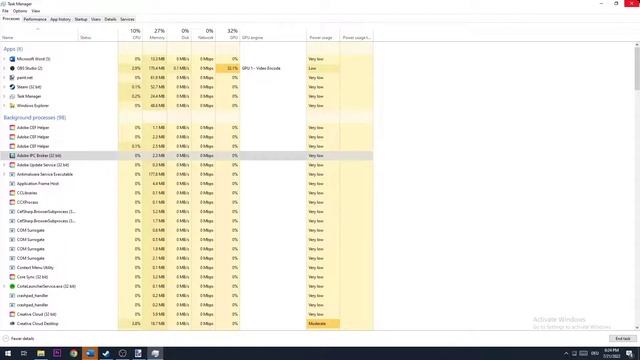Sort by the CPU column header
This screenshot has height=360, width=640.
131,34
